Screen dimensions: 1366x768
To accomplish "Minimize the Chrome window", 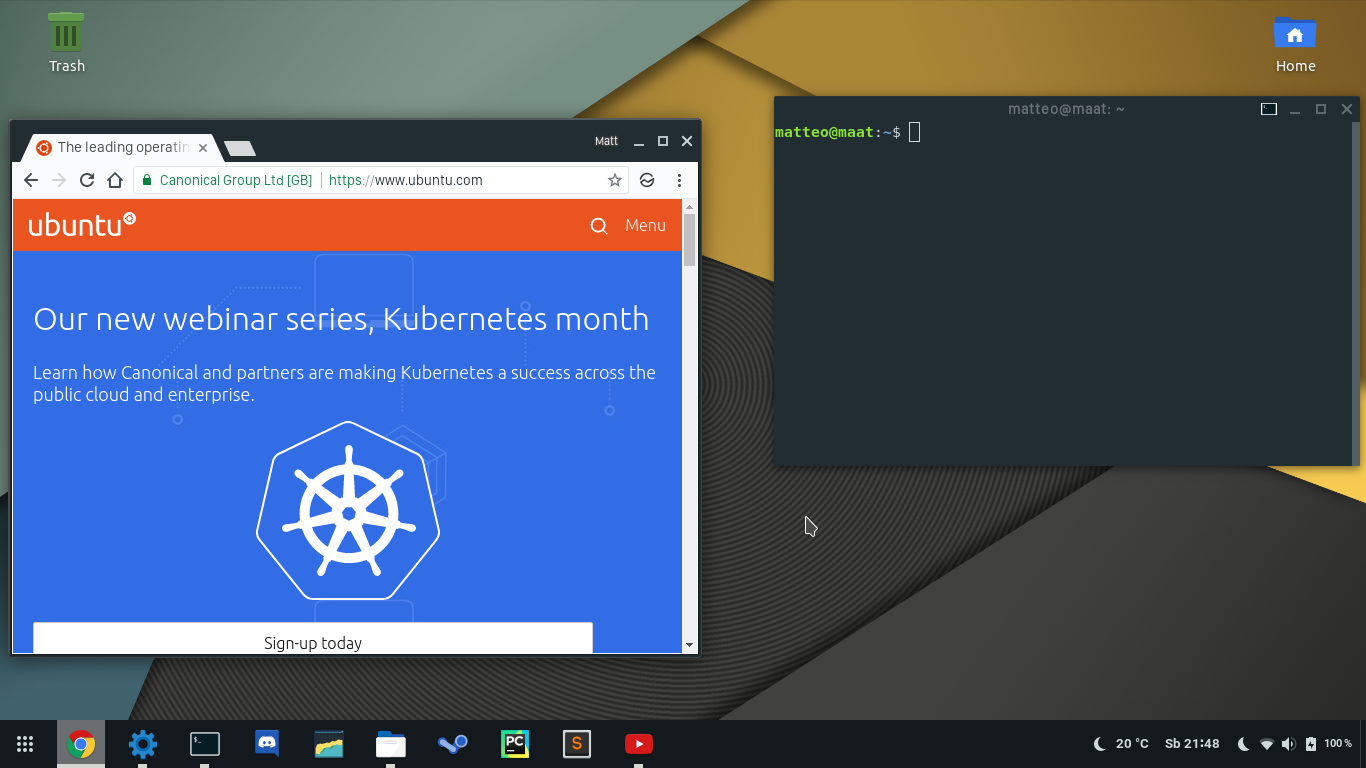I will point(638,142).
